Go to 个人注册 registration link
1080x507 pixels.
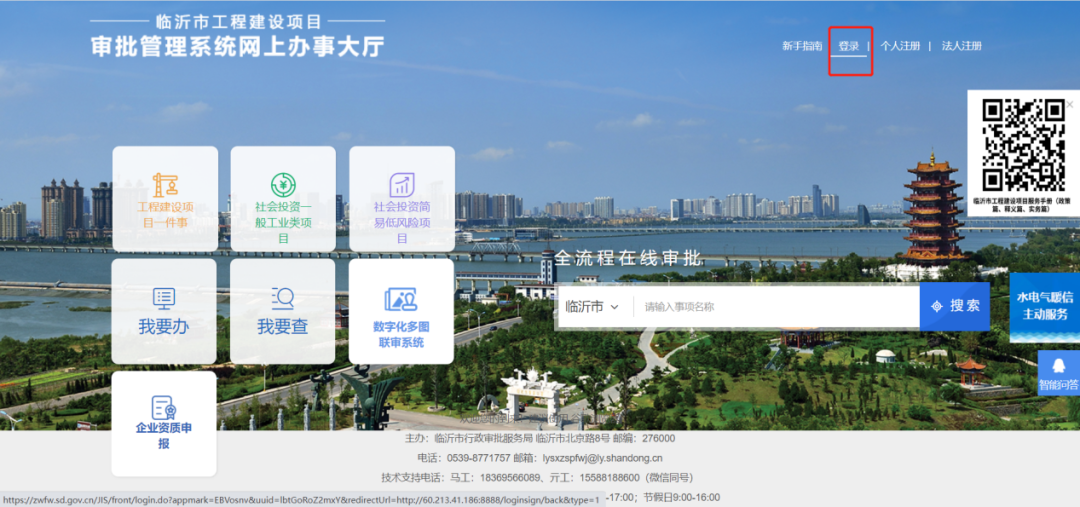pyautogui.click(x=900, y=46)
